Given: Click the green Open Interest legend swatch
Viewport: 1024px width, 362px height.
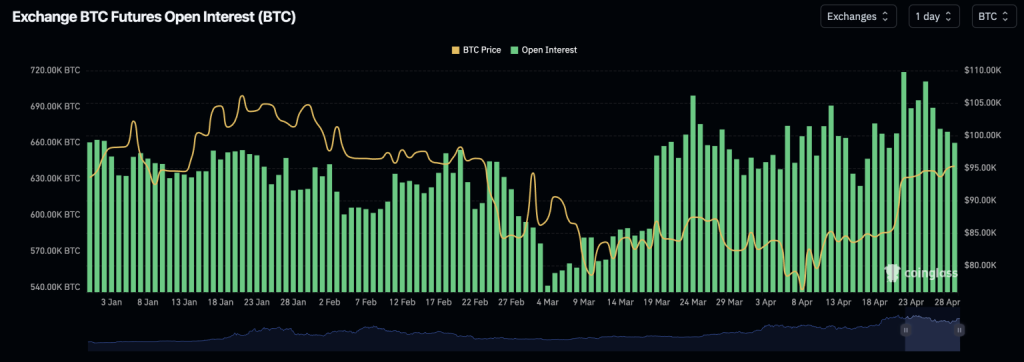Looking at the screenshot, I should click(514, 50).
